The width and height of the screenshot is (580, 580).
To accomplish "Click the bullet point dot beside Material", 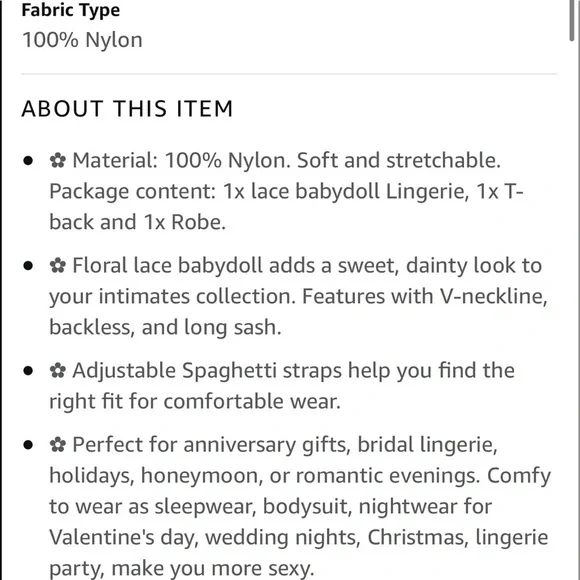I will click(x=28, y=161).
